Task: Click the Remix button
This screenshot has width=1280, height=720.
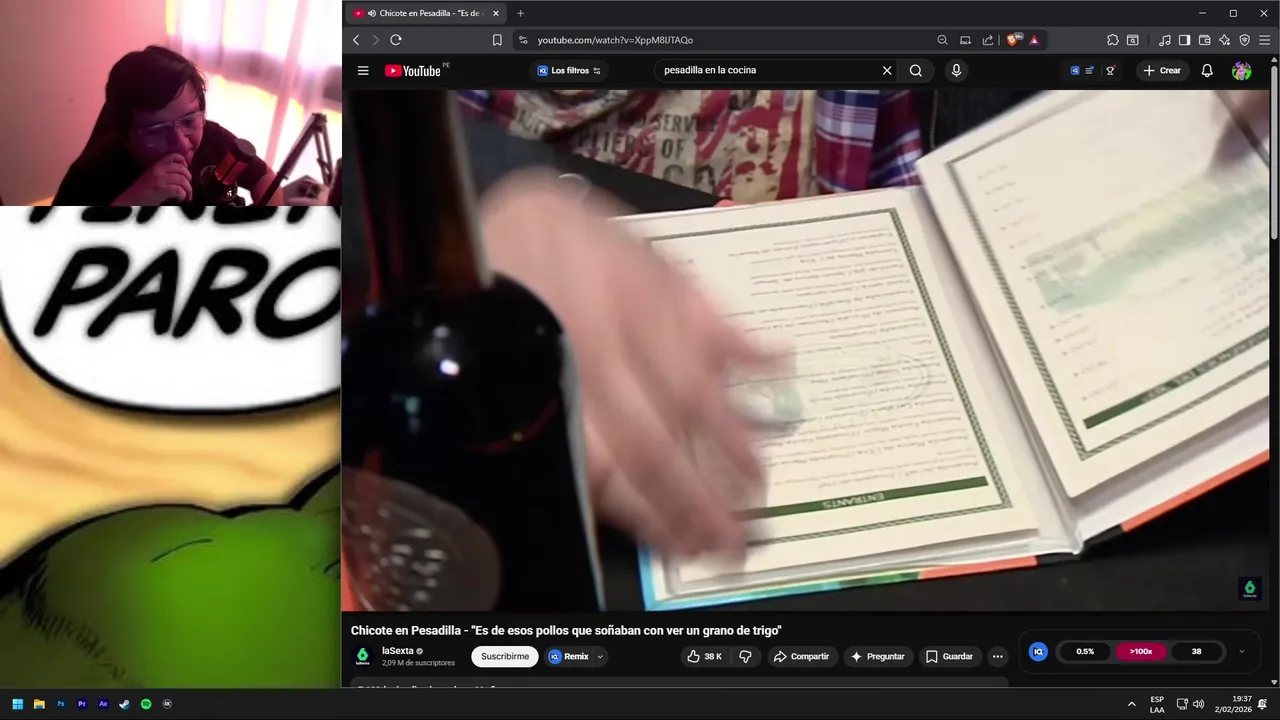Action: point(569,656)
